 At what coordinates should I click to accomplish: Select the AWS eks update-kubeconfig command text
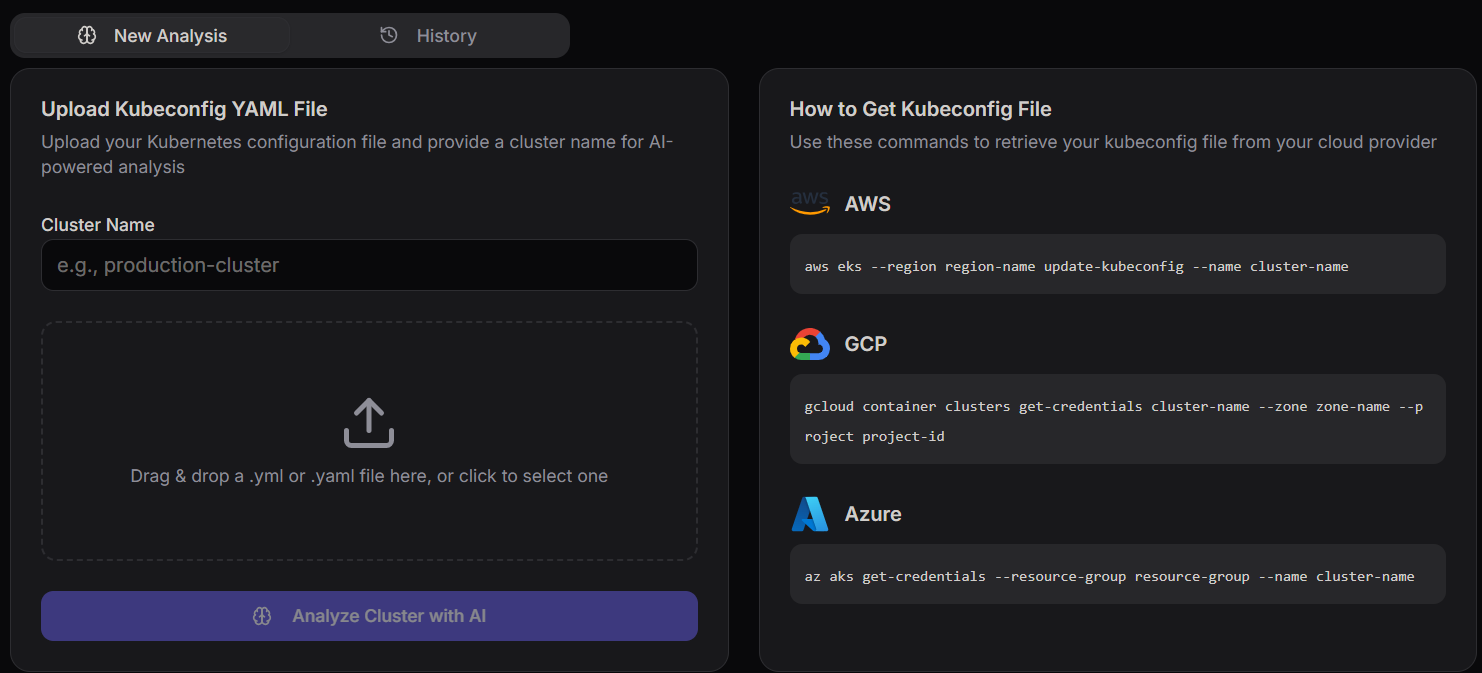click(1075, 266)
